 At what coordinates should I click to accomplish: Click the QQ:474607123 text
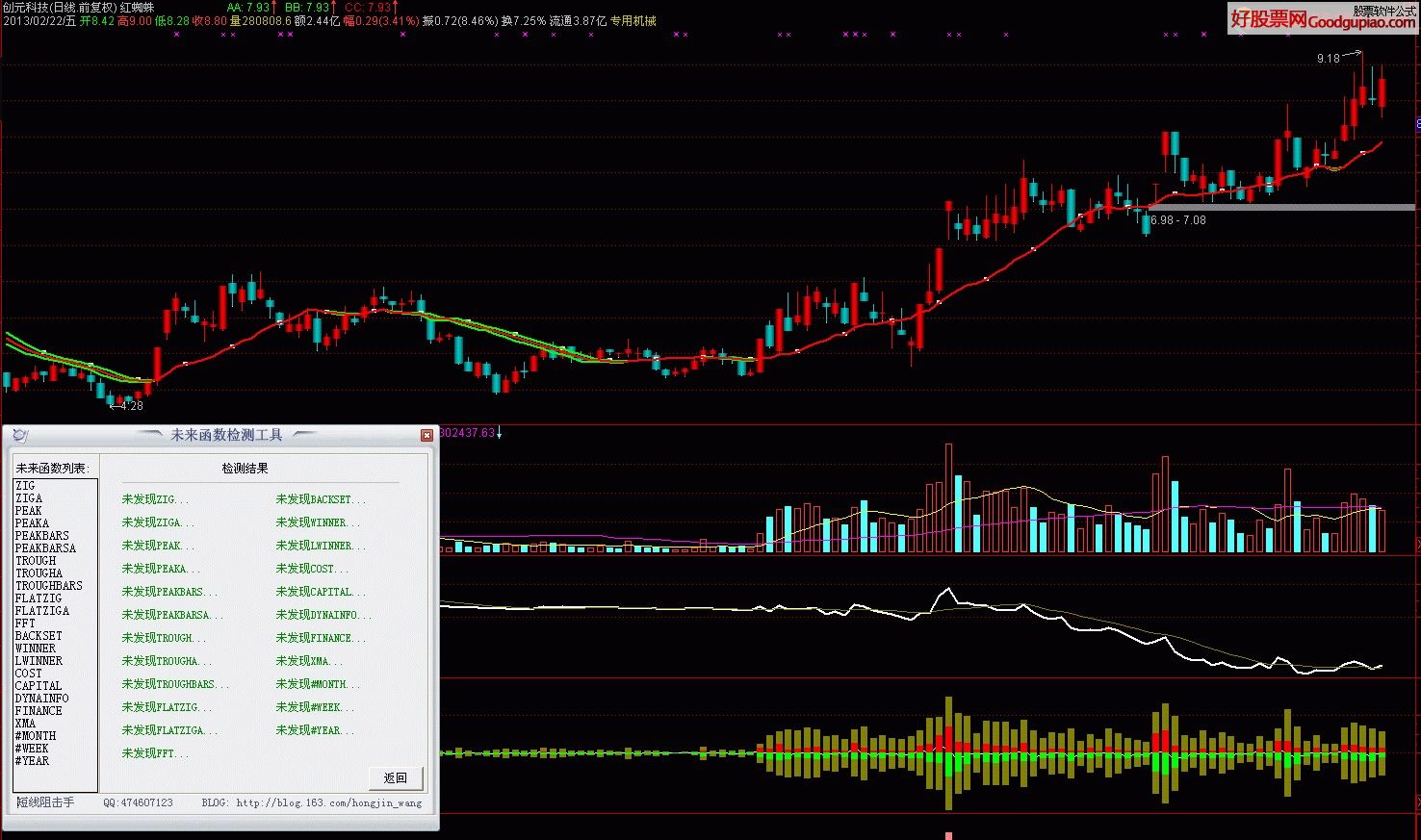(x=139, y=802)
